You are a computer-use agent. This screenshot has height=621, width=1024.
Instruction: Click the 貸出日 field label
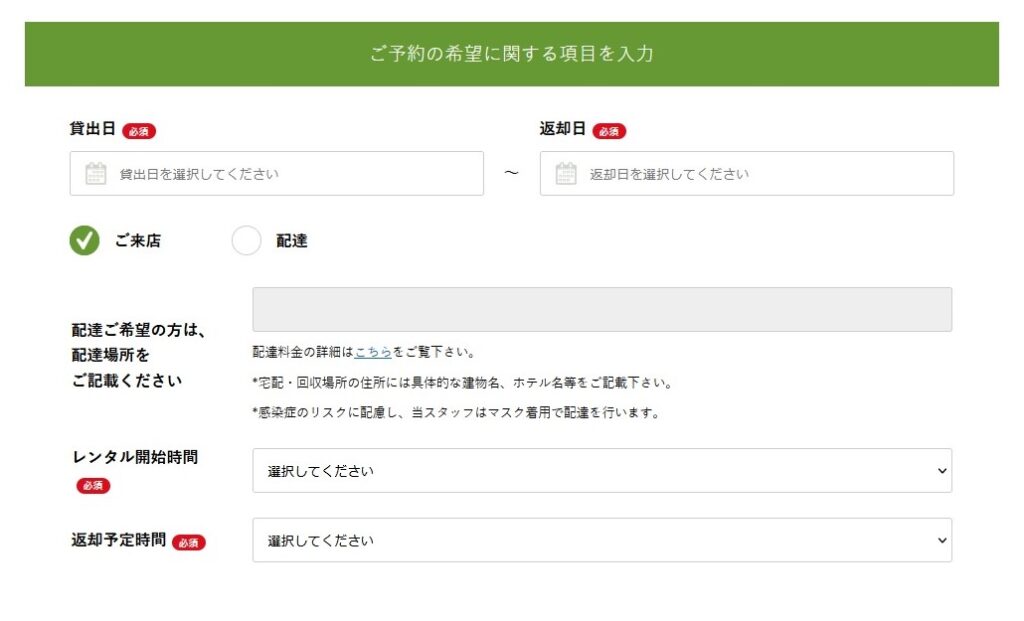coord(93,129)
